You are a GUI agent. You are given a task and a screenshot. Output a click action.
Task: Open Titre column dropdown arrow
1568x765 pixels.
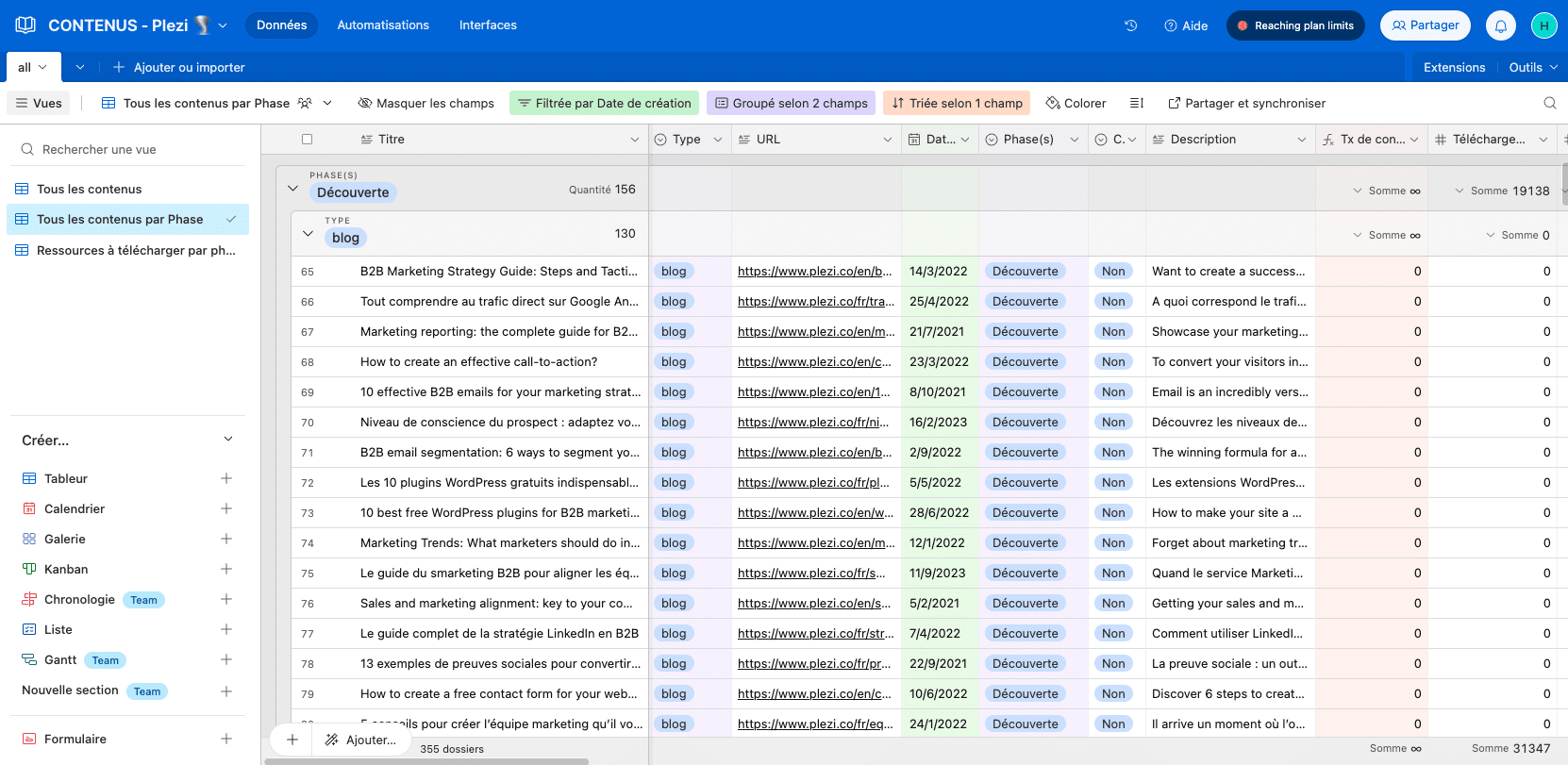(x=635, y=139)
